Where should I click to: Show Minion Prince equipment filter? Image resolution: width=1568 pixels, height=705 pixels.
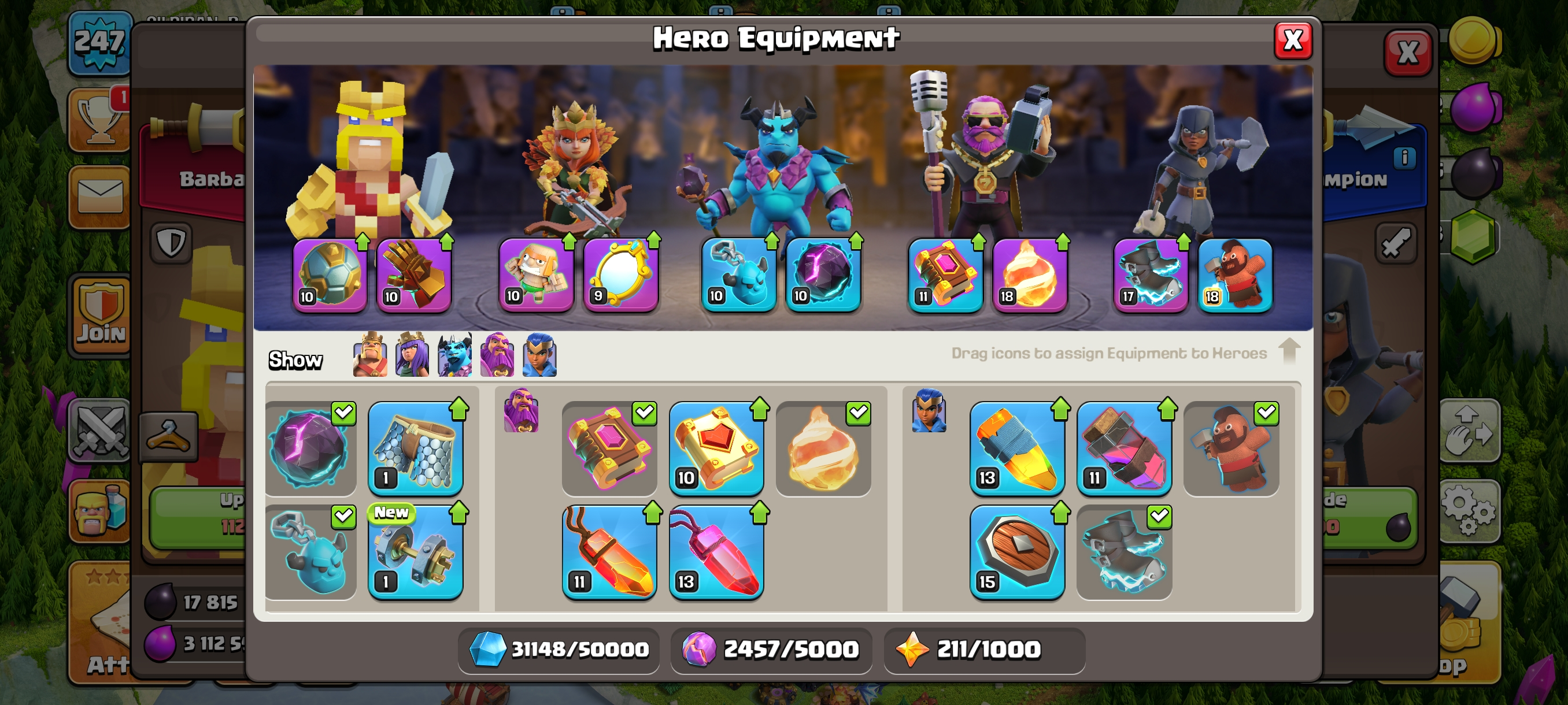[454, 355]
